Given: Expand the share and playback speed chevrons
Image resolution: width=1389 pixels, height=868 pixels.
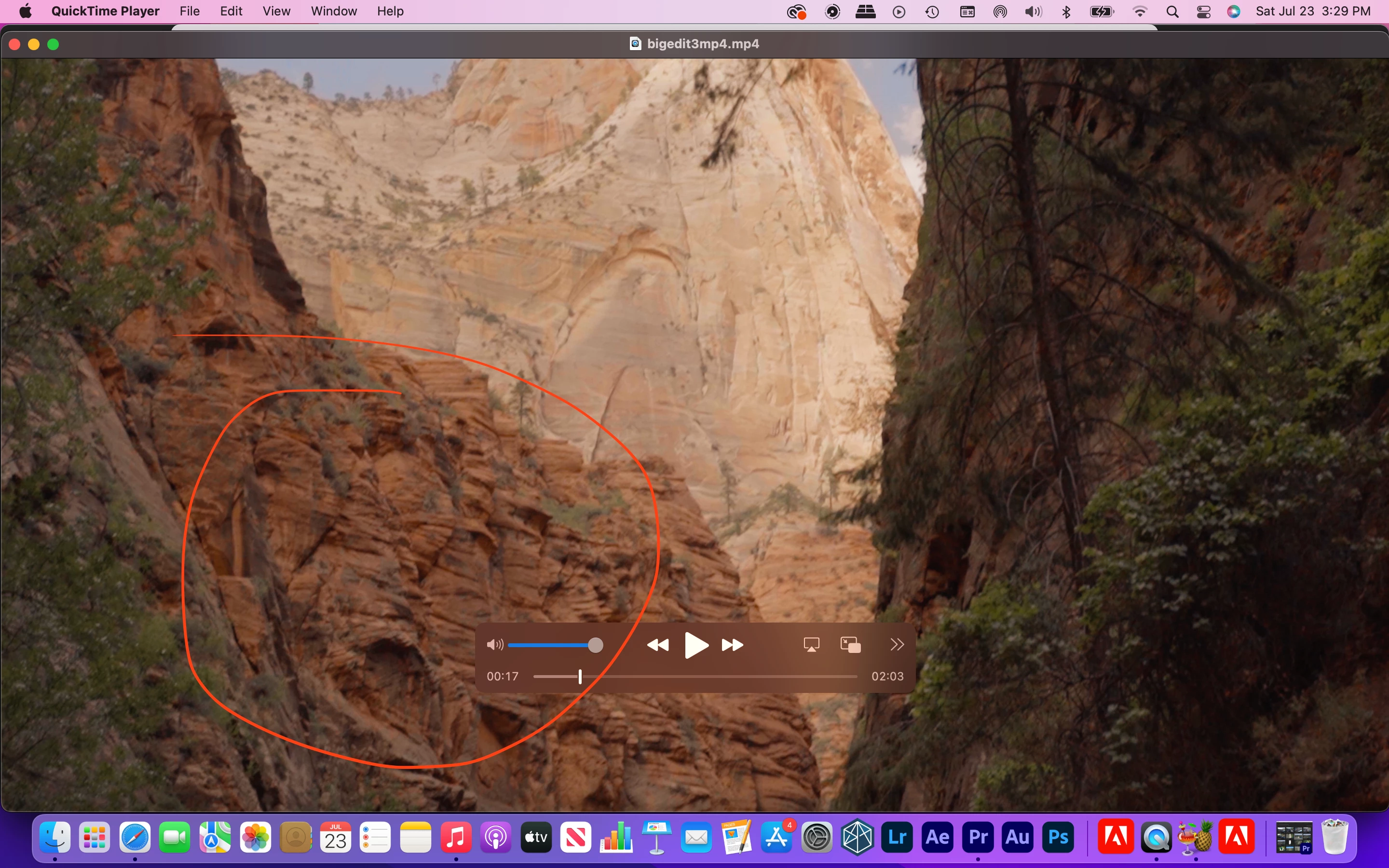Looking at the screenshot, I should tap(897, 645).
